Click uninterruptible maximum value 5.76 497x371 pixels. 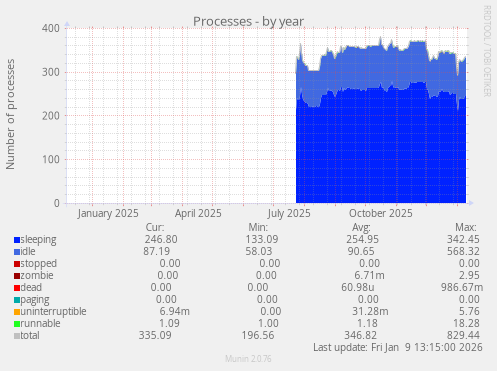[x=469, y=311]
